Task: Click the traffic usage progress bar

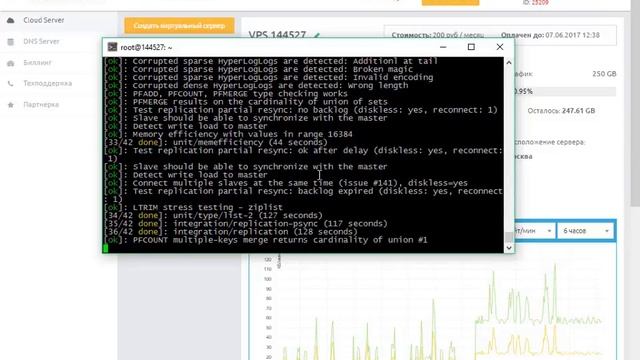Action: click(x=565, y=91)
